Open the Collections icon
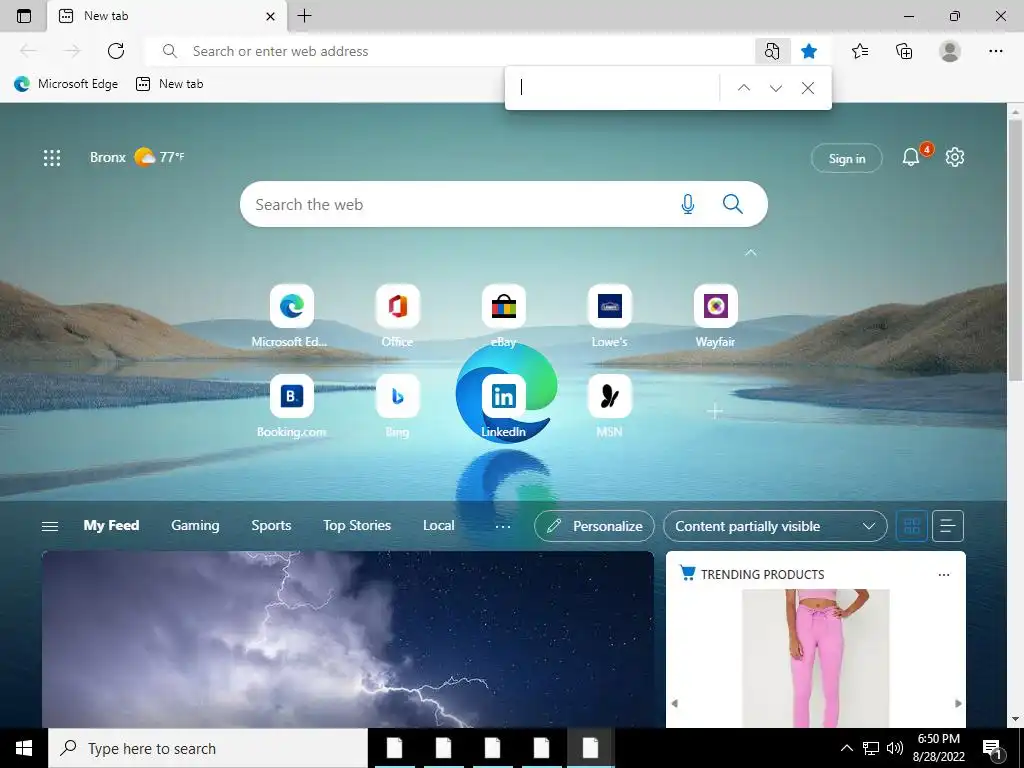Screen dimensions: 1024x768 [904, 51]
